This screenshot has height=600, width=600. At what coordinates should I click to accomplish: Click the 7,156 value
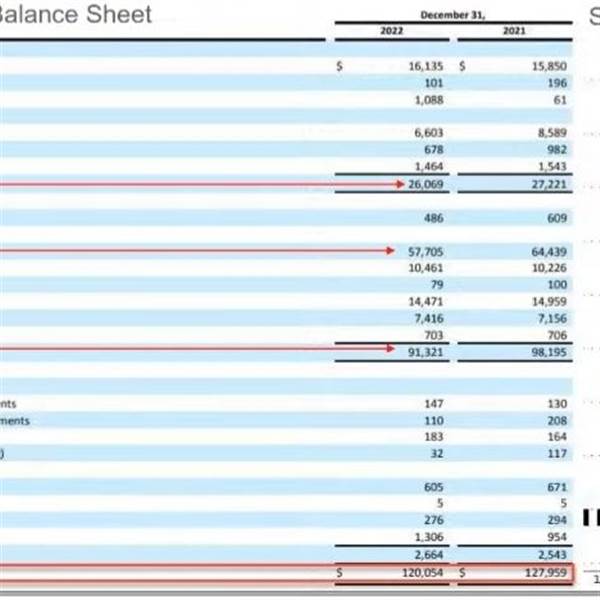click(x=553, y=319)
